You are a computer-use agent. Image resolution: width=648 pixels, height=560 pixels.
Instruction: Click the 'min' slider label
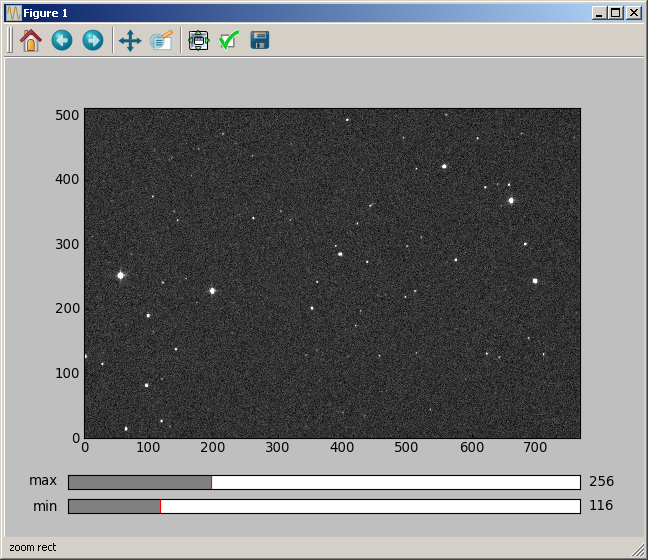(45, 506)
